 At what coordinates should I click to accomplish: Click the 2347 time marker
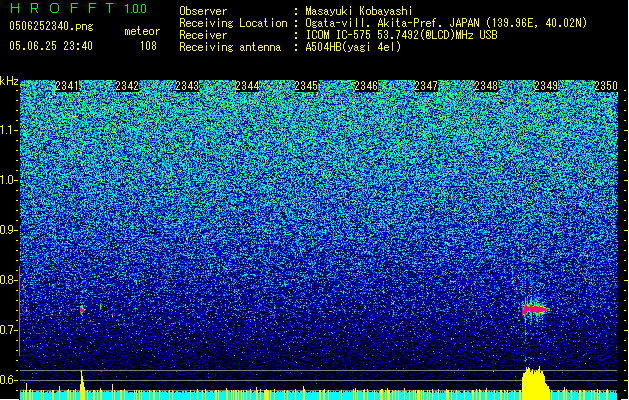(x=426, y=86)
